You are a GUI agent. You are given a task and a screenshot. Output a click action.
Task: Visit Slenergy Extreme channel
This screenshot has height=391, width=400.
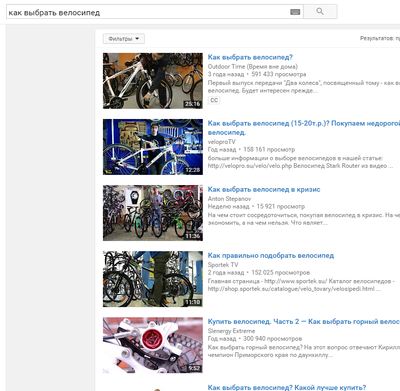coord(231,331)
